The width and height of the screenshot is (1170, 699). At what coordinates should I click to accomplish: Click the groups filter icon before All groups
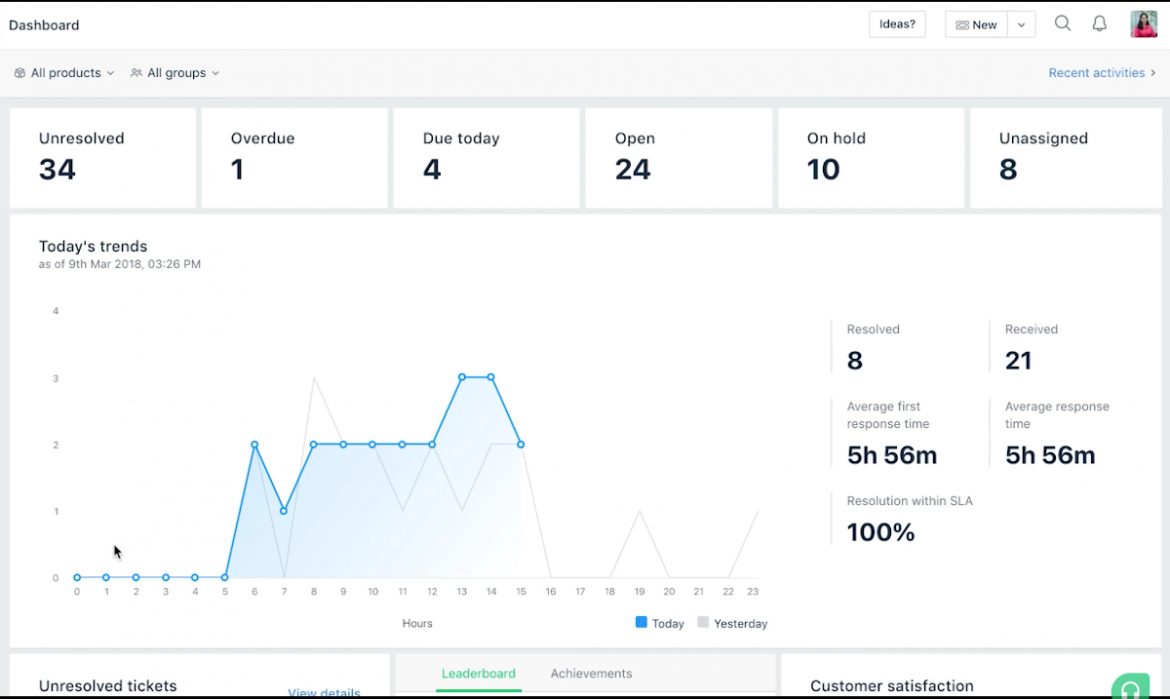pos(136,72)
